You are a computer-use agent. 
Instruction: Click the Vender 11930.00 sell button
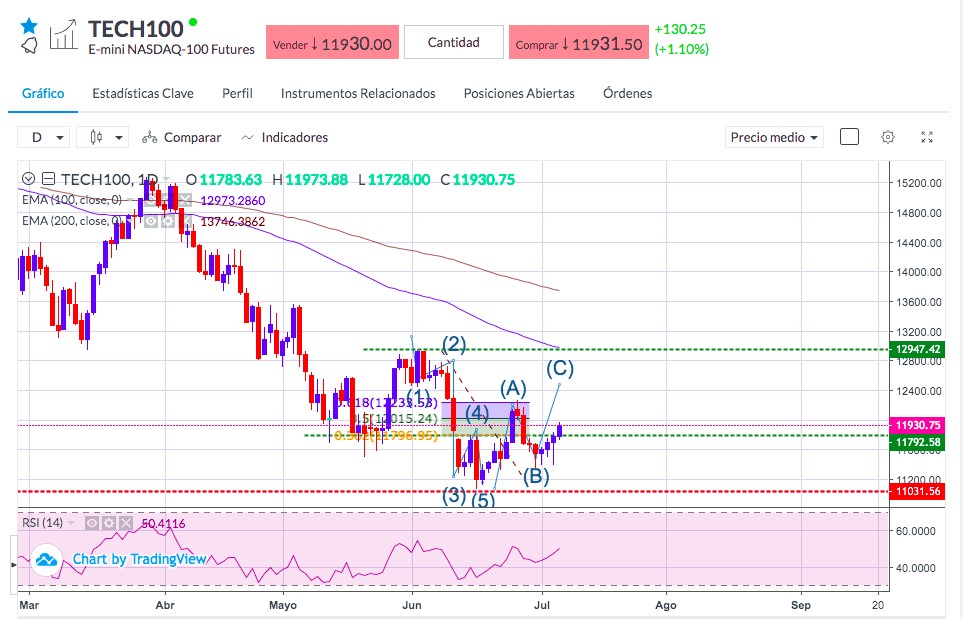point(332,42)
